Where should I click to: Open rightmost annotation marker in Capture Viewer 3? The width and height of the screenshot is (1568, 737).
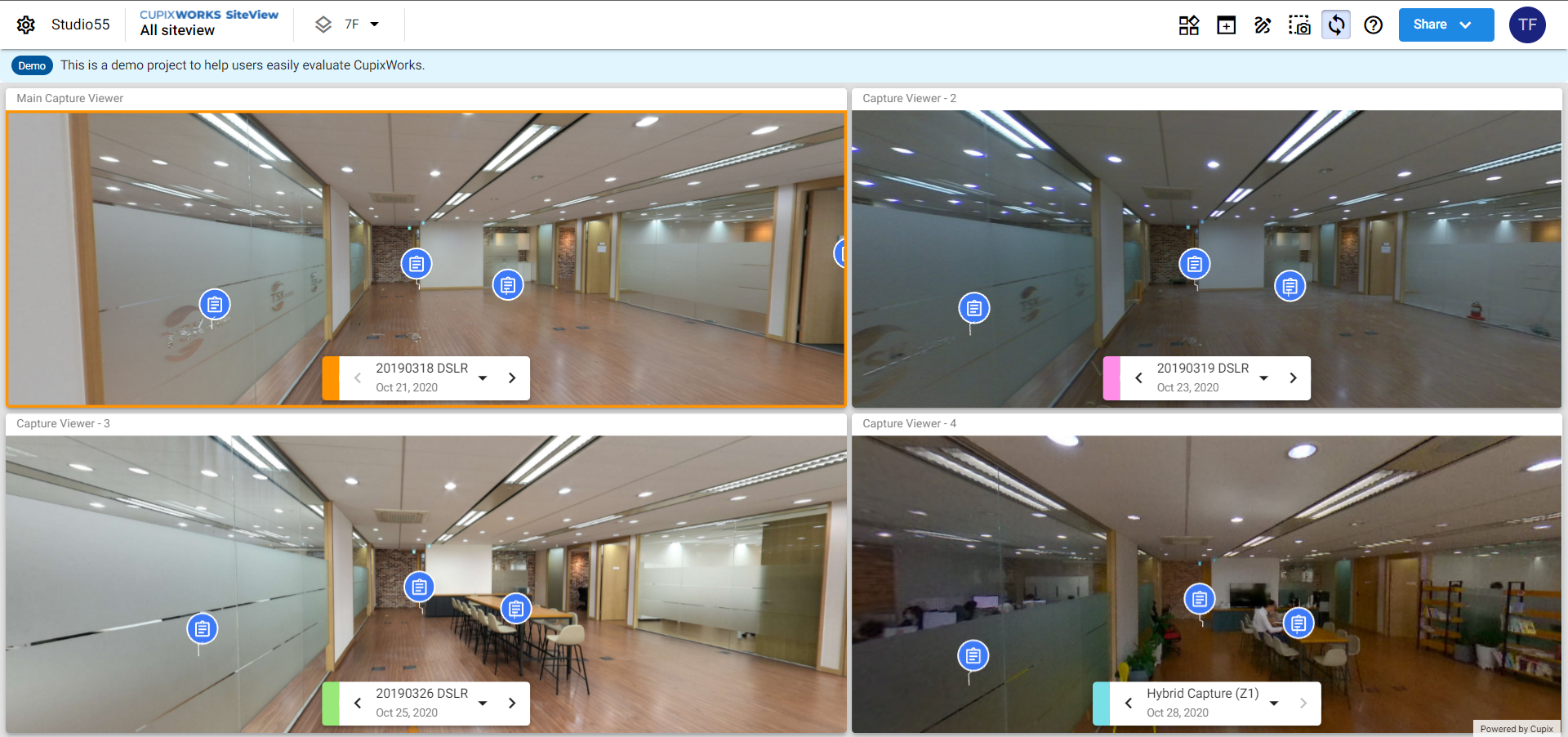[x=516, y=609]
